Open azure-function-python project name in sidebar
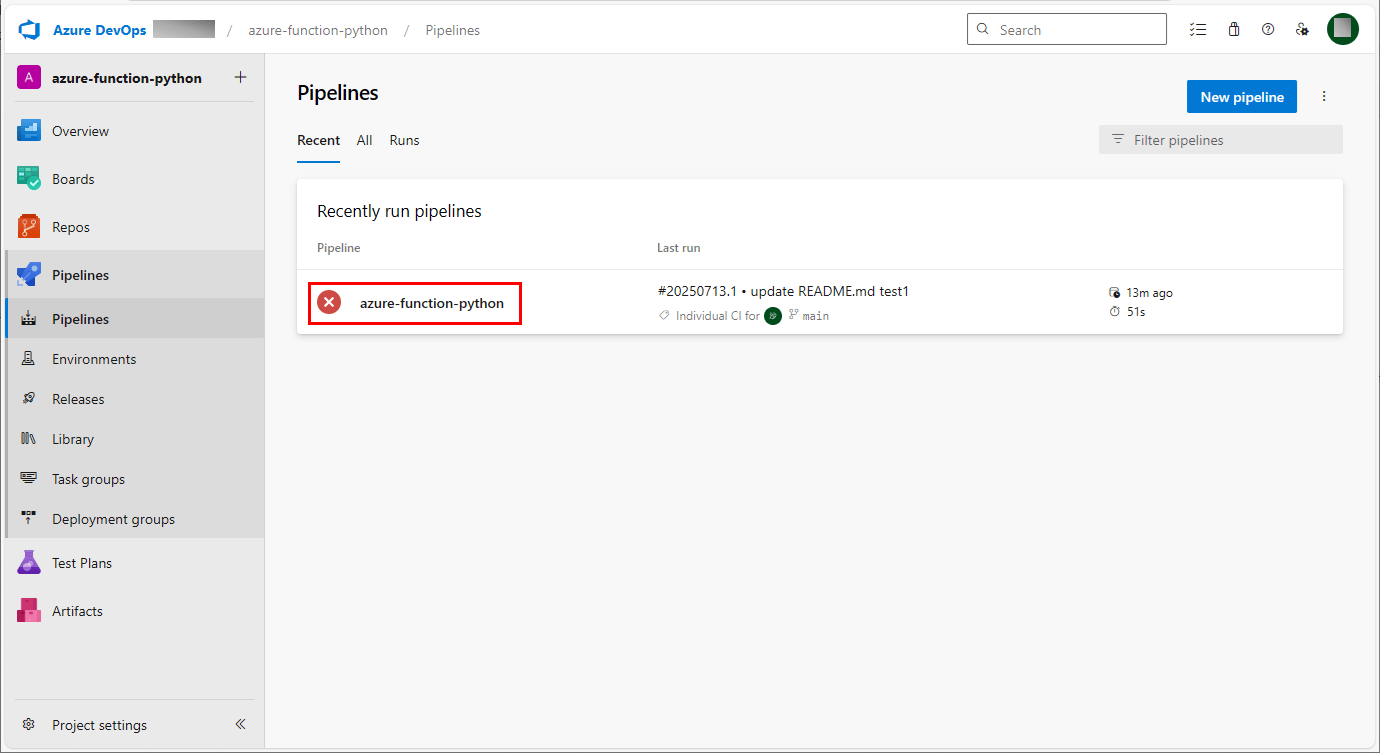 coord(127,78)
